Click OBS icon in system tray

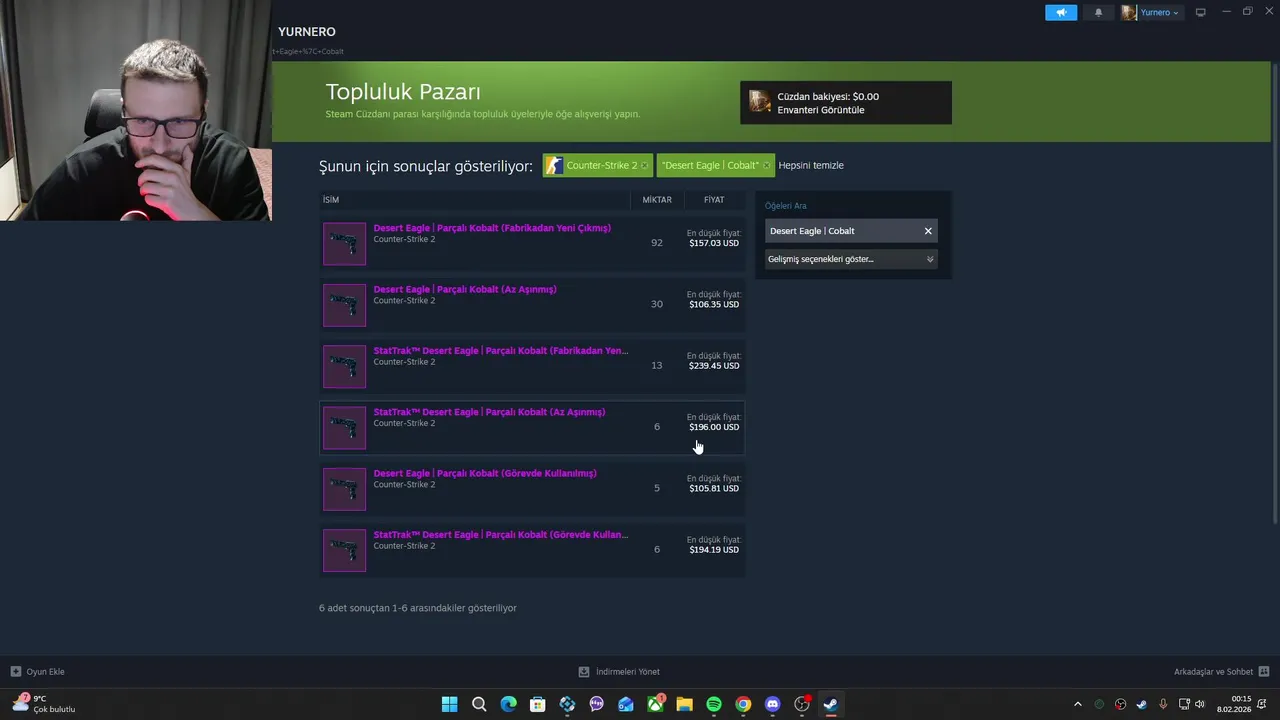(1120, 704)
